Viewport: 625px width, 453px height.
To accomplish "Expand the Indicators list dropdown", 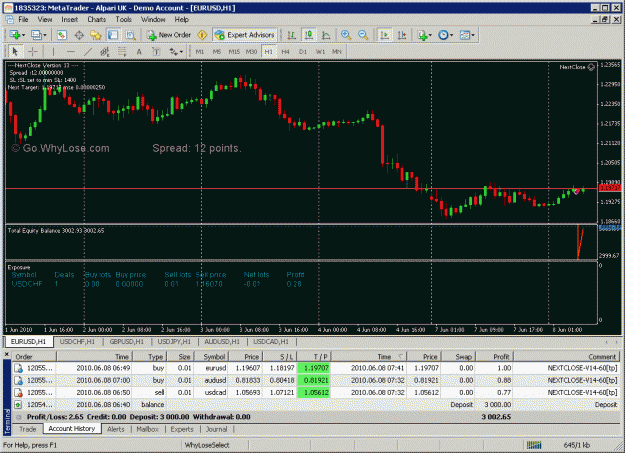I will 431,35.
